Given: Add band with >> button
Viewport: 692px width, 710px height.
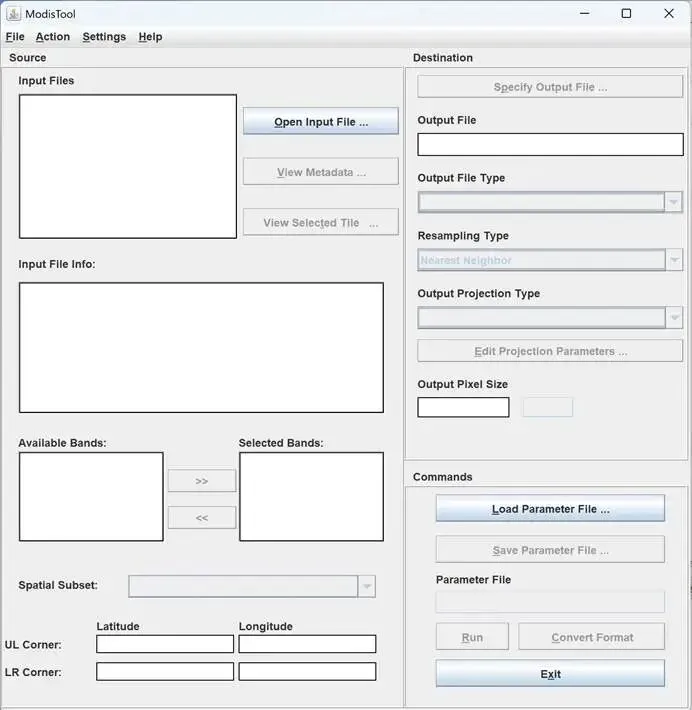Looking at the screenshot, I should pyautogui.click(x=202, y=481).
